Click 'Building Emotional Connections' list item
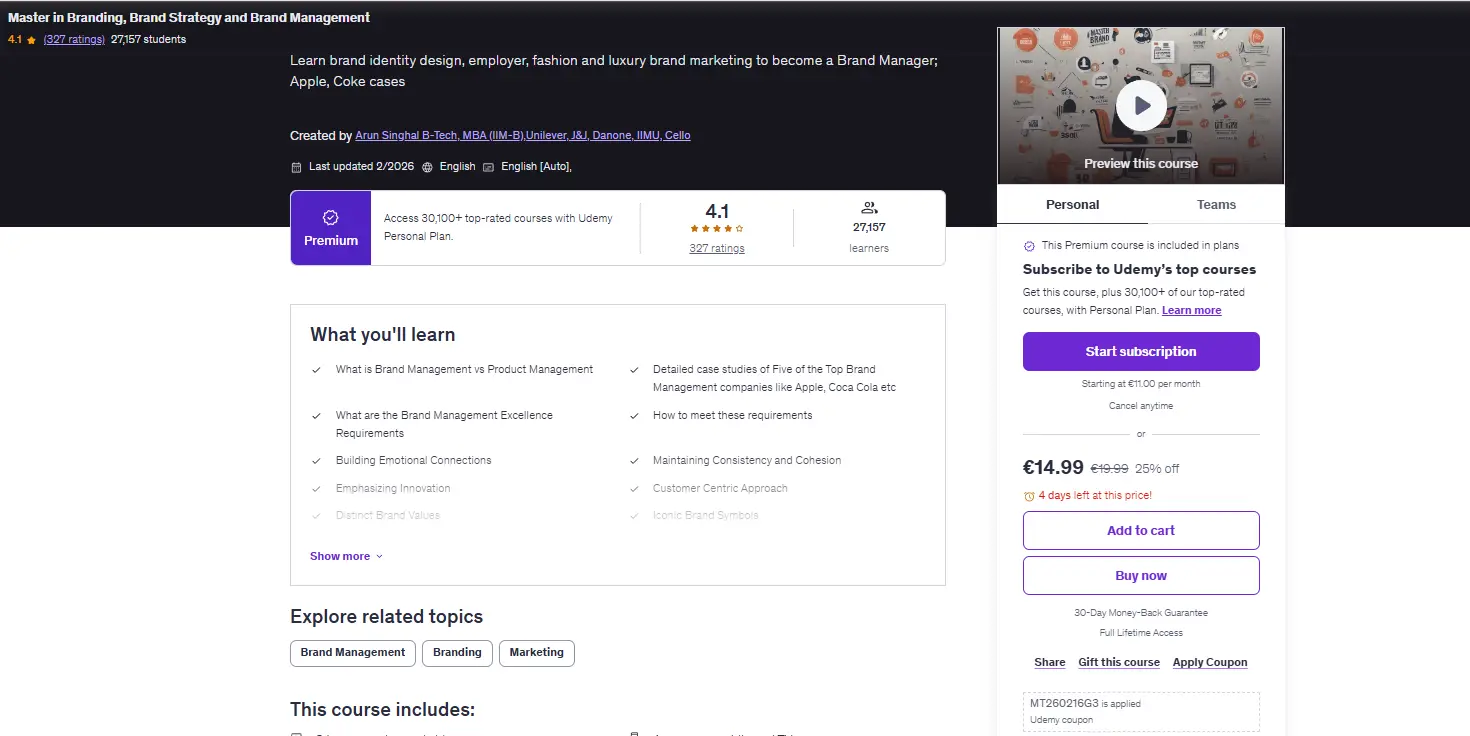 414,461
